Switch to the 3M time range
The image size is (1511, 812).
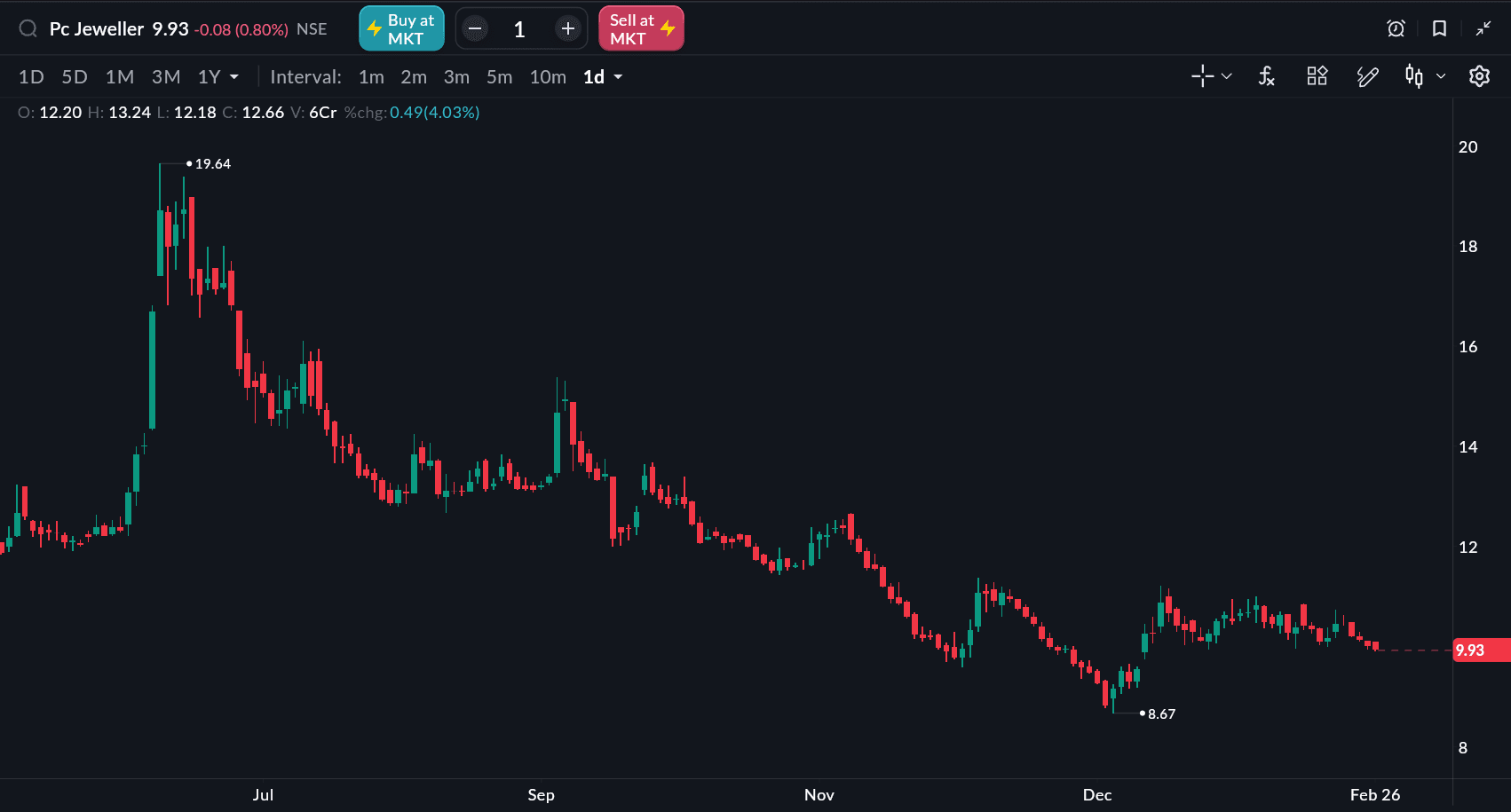[x=166, y=77]
